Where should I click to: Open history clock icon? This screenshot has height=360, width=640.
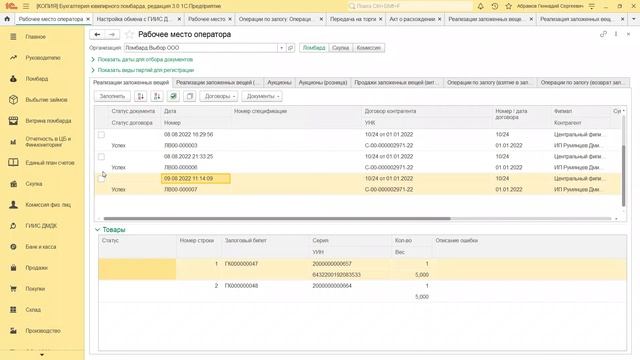coord(494,6)
